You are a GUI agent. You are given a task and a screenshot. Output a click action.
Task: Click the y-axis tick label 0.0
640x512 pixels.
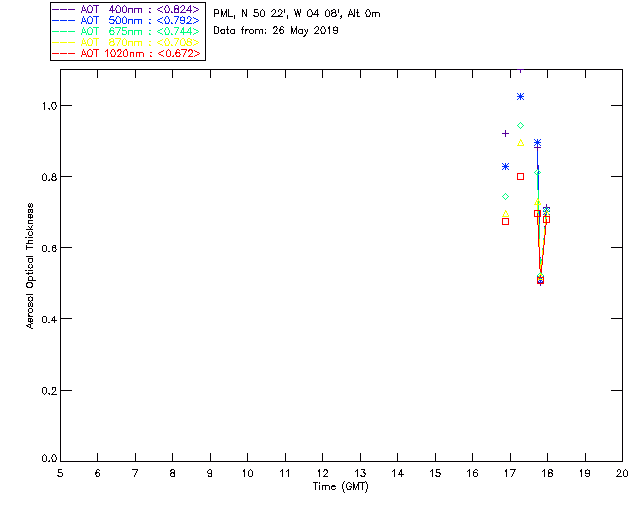pyautogui.click(x=49, y=458)
